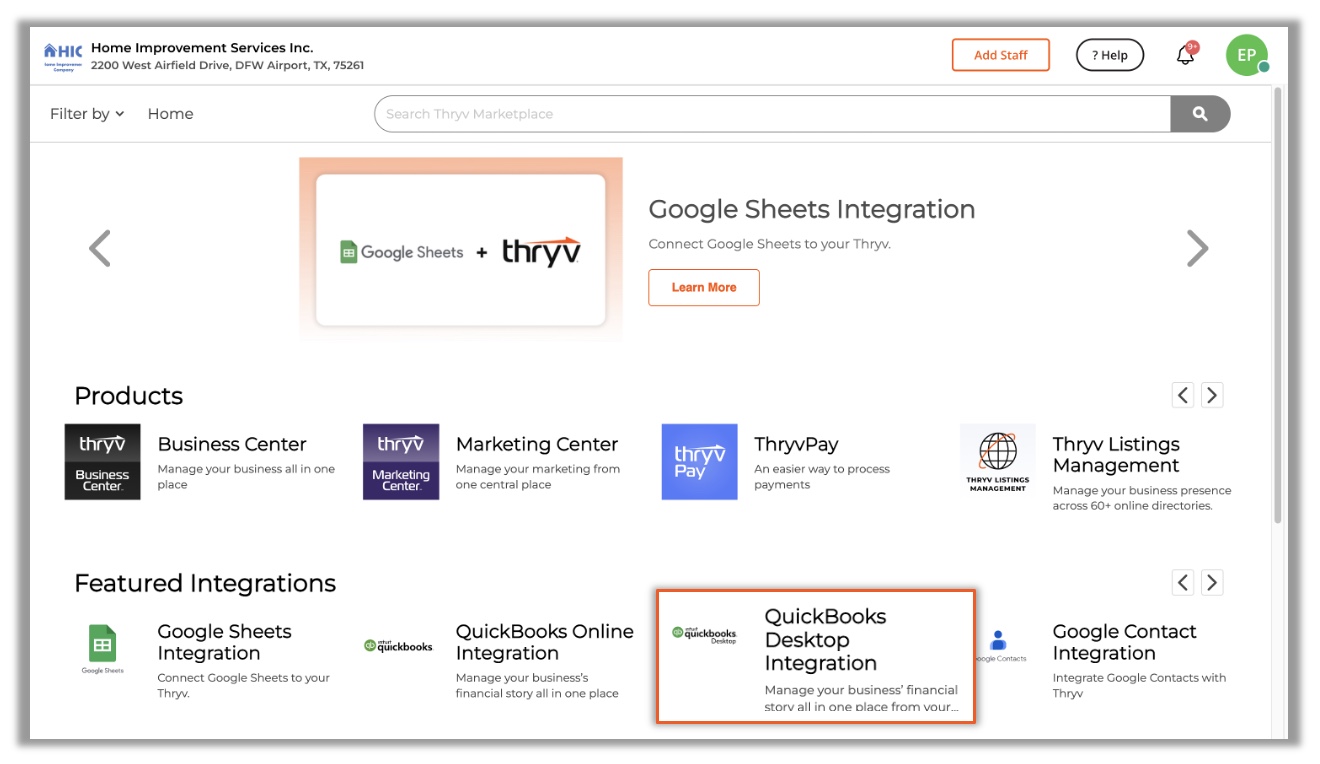Screen dimensions: 1320x764
Task: Click the Google Sheets + Thryv banner image
Action: pos(461,249)
